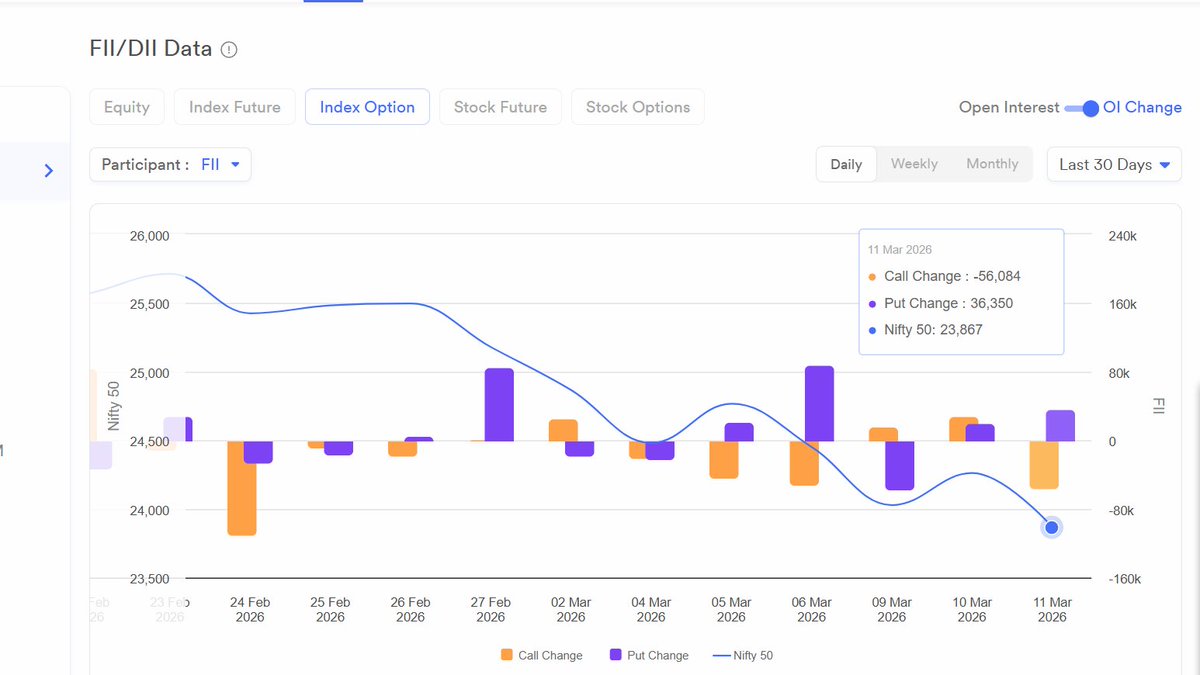
Task: Click the 24 Feb 2026 axis label
Action: (250, 610)
